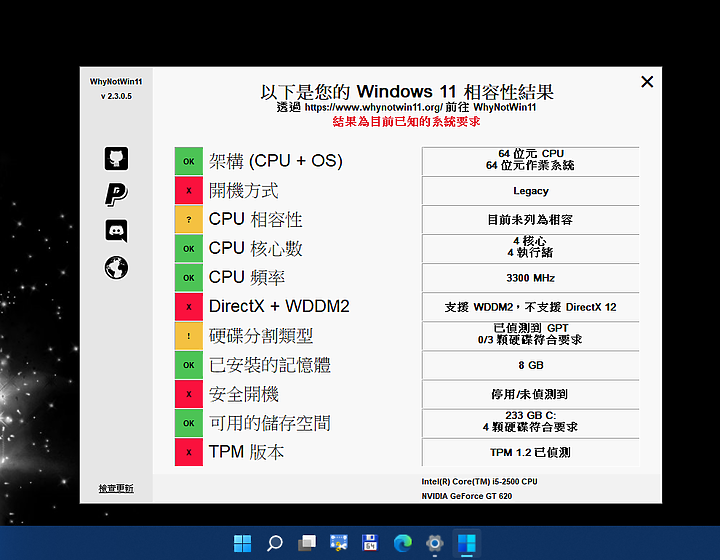Click the 4 核心 4 執行緒 result box
The image size is (720, 560).
click(x=530, y=248)
